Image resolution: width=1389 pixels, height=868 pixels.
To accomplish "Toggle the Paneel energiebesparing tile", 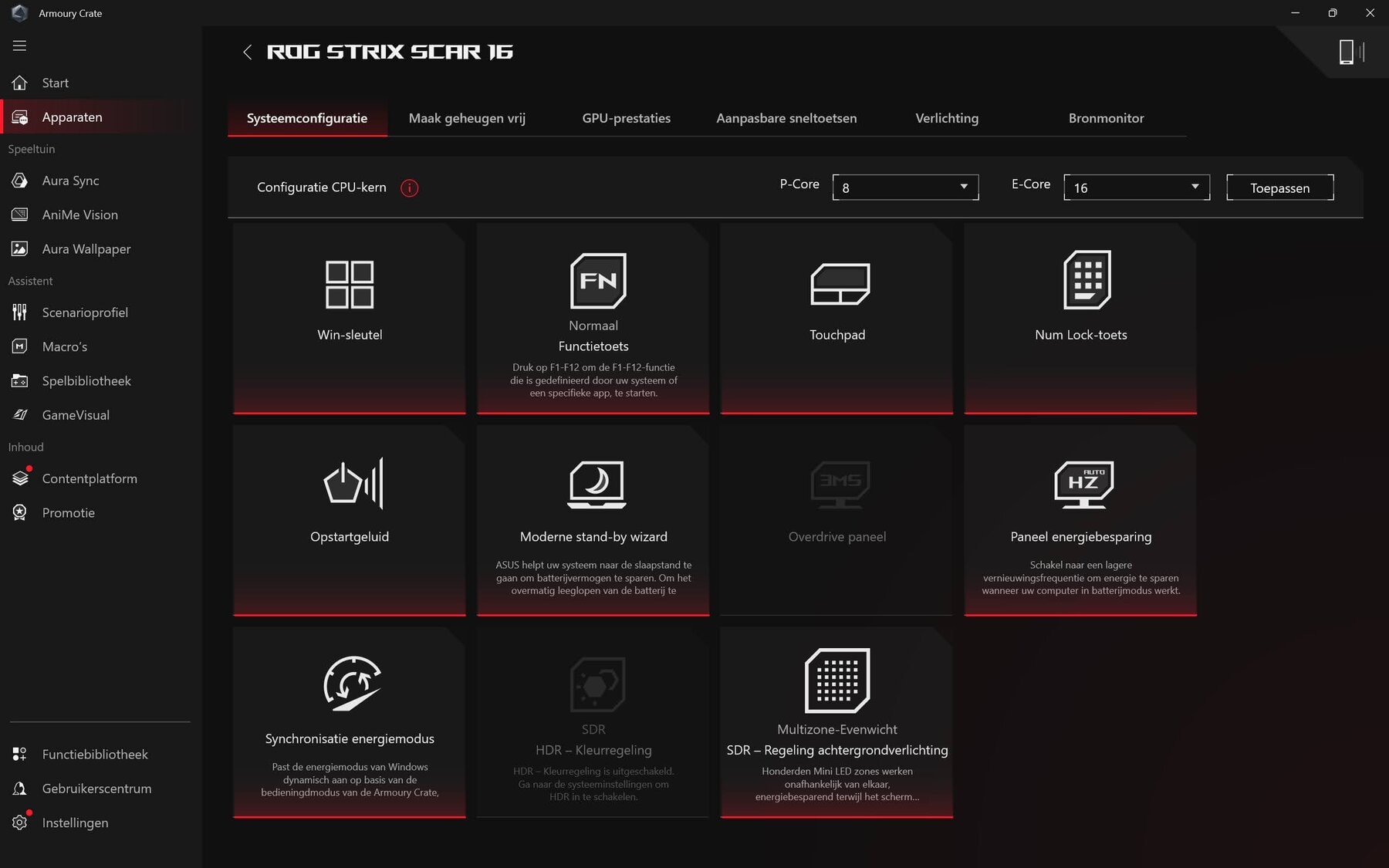I will (1081, 521).
